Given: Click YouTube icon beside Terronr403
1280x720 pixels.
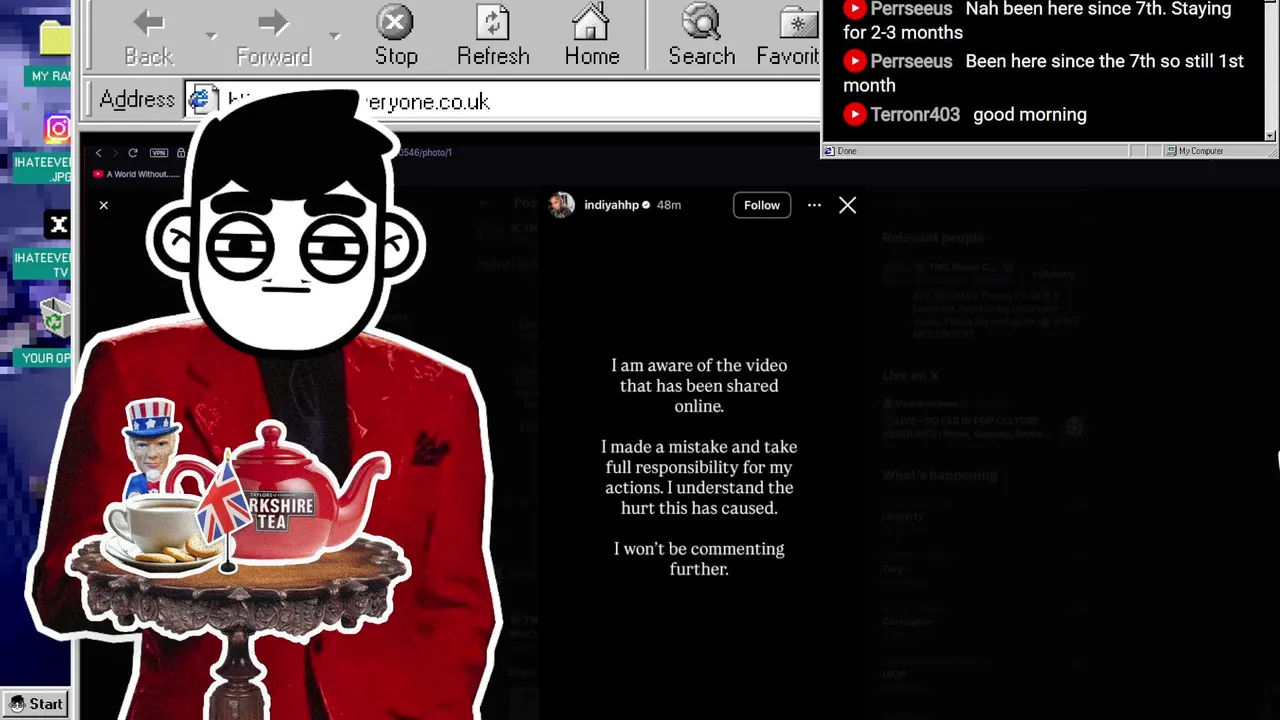Looking at the screenshot, I should point(854,114).
